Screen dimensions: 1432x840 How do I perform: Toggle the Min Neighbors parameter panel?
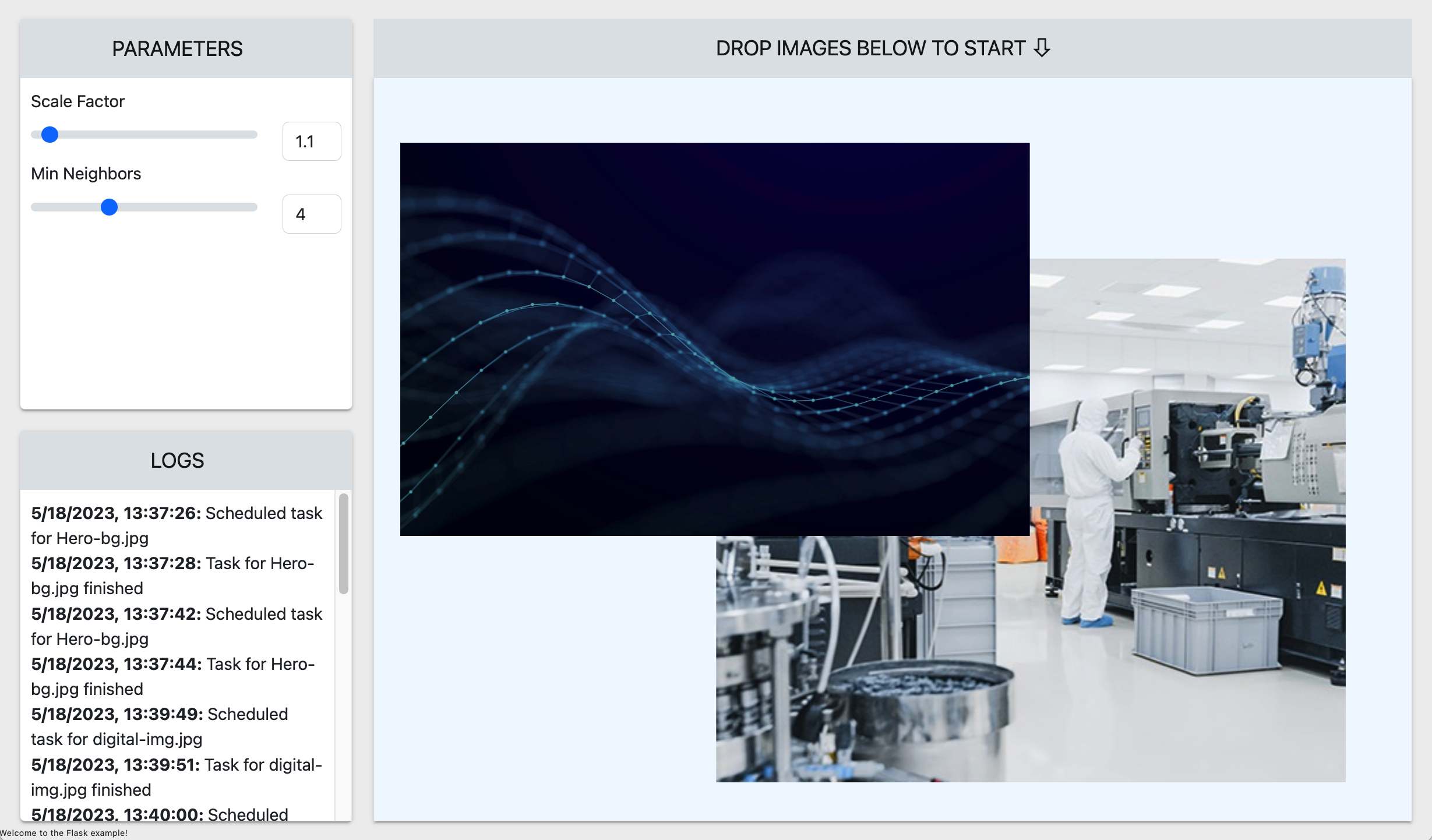click(86, 174)
